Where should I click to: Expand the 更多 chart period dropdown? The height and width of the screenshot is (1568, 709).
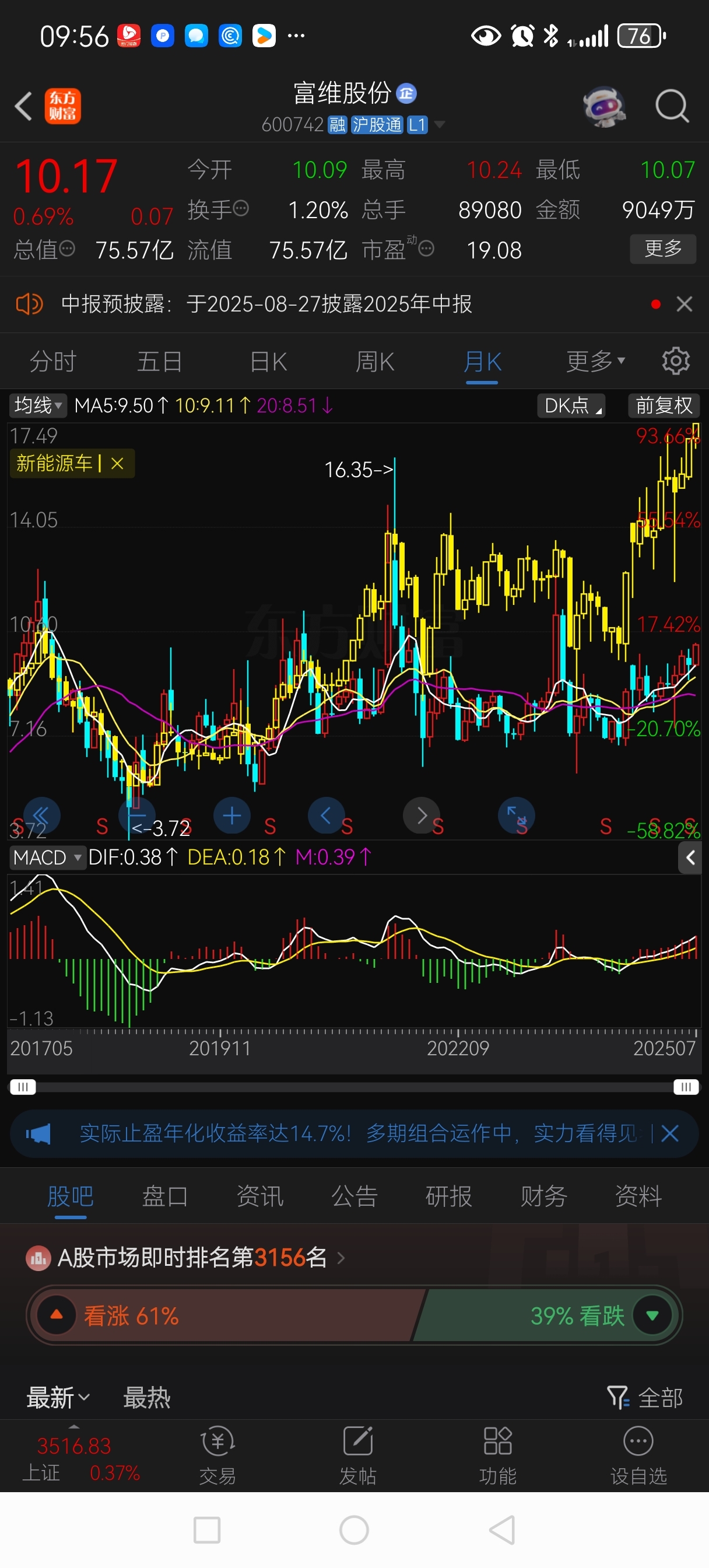[596, 361]
